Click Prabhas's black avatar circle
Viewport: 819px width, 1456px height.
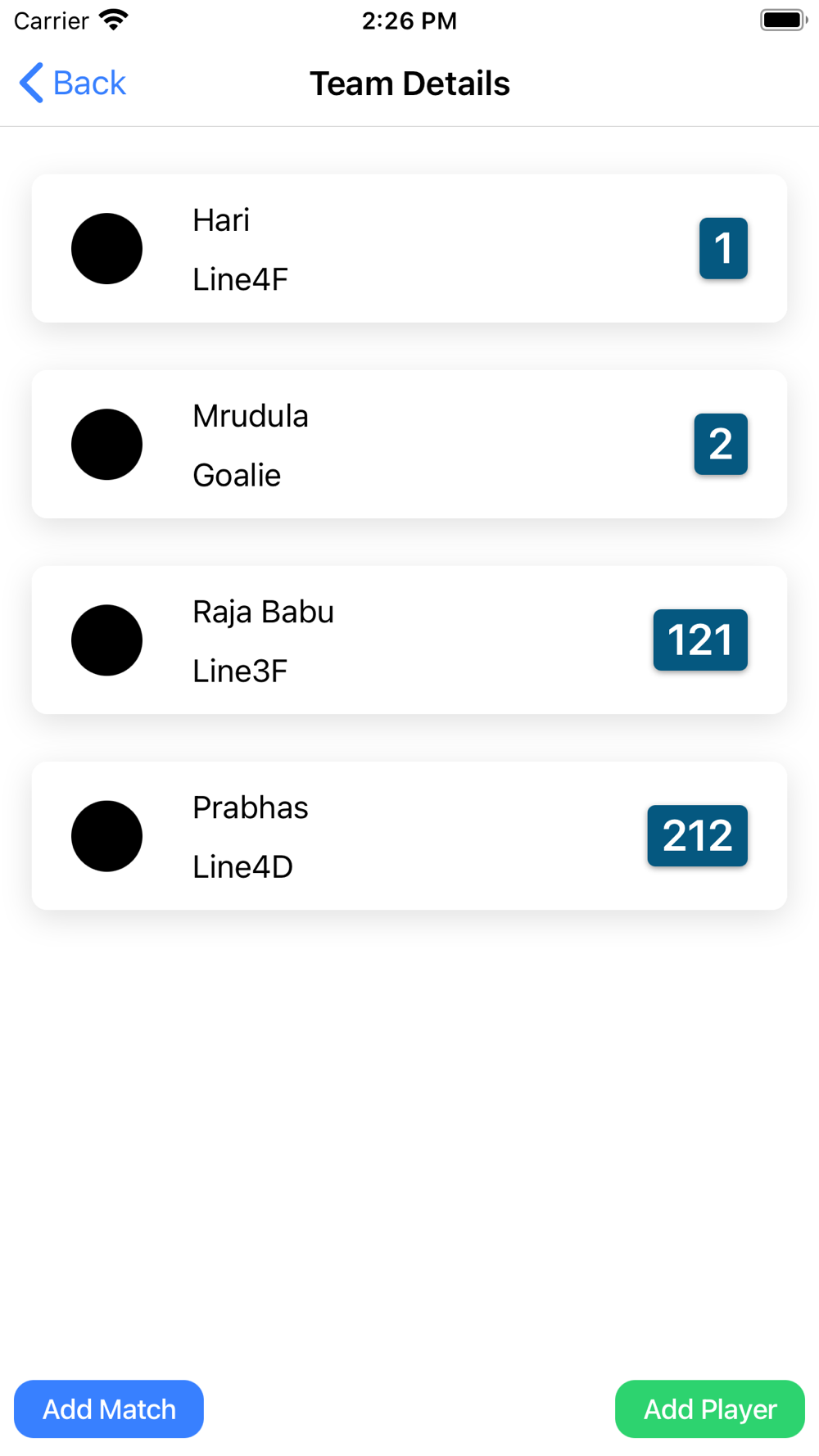106,835
